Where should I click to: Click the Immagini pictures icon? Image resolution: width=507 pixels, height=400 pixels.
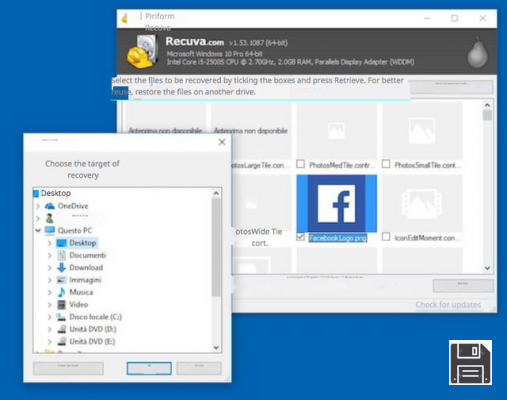(x=61, y=280)
